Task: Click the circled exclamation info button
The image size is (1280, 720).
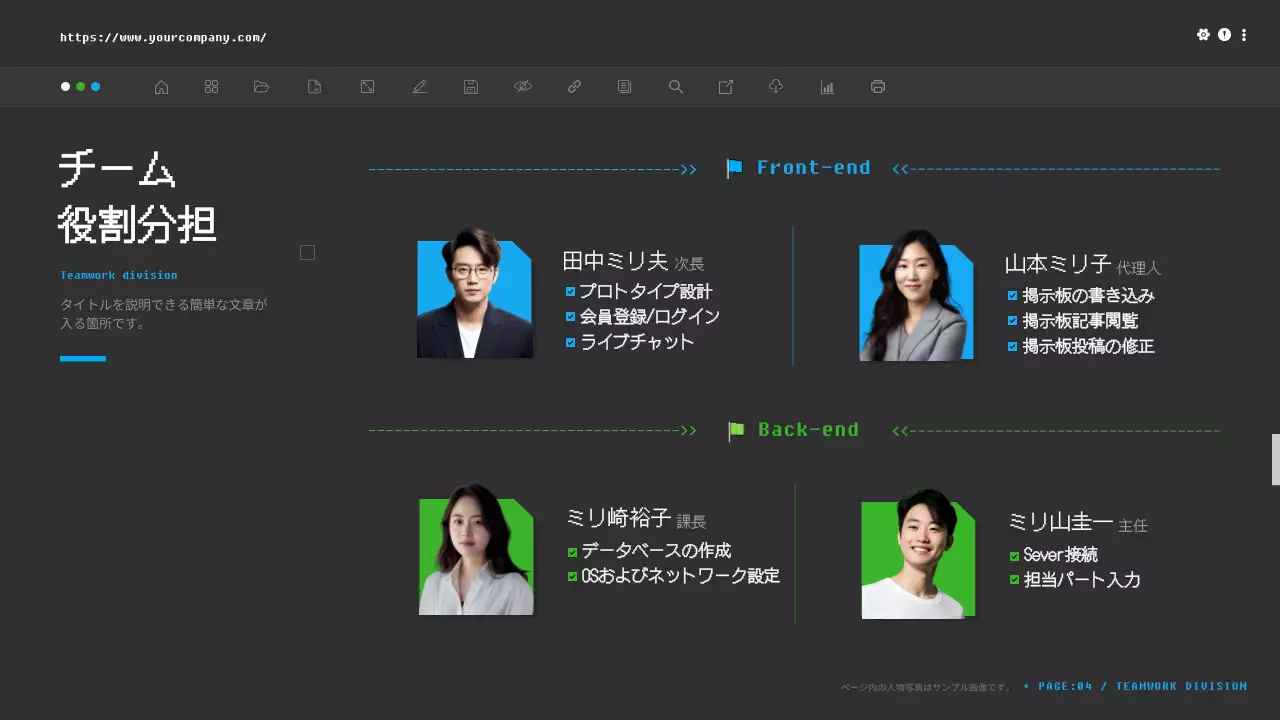Action: pos(1224,34)
